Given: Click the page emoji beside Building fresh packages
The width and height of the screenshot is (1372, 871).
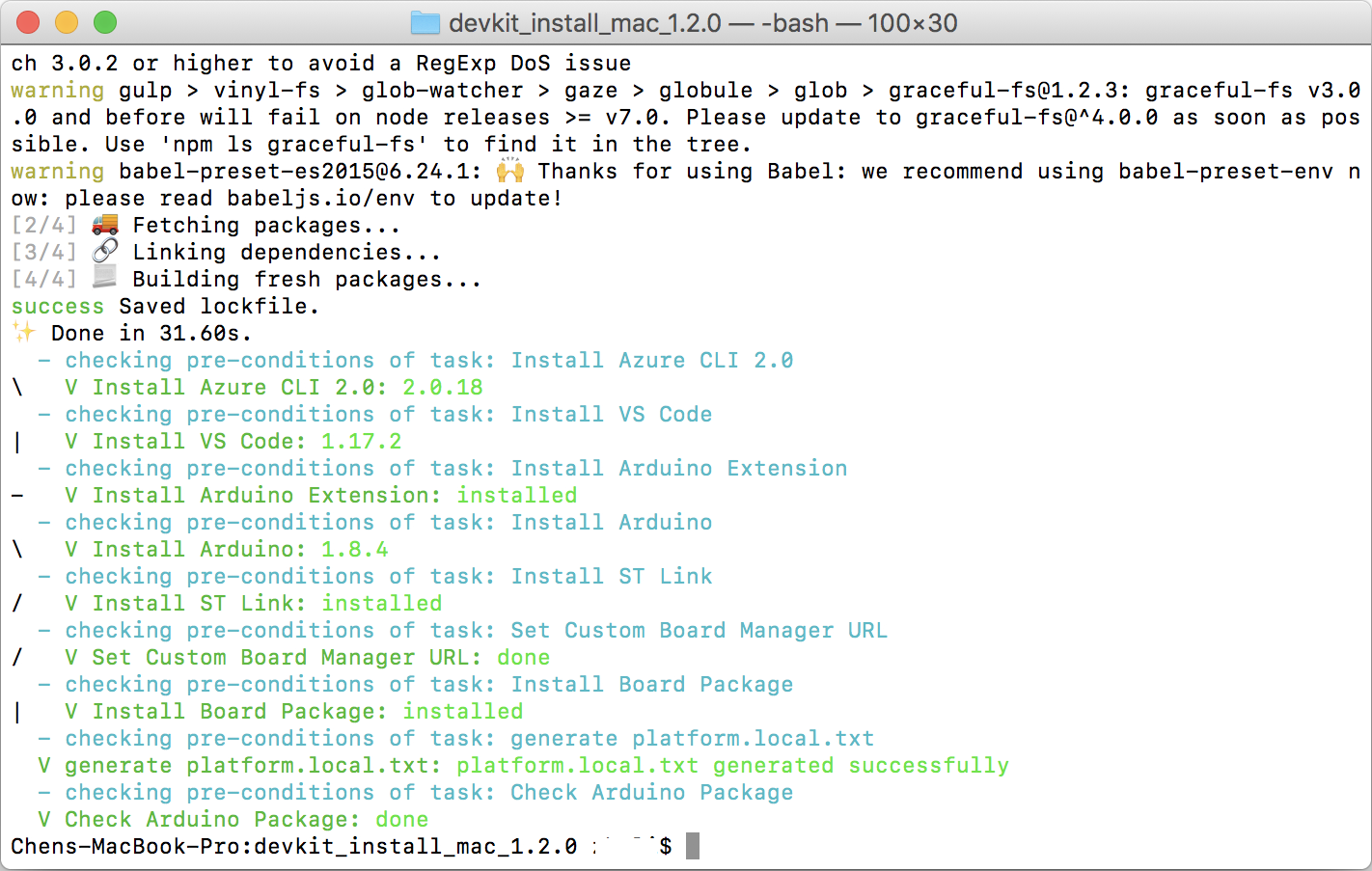Looking at the screenshot, I should pyautogui.click(x=105, y=278).
